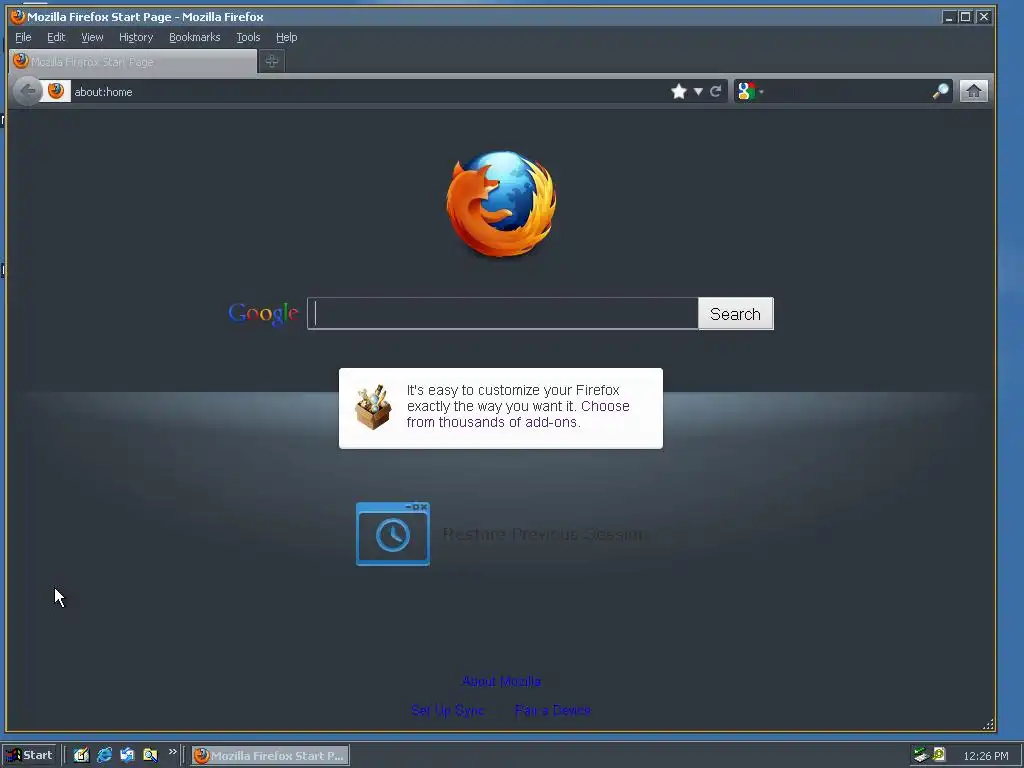Open the Google search engine selector
Viewport: 1024px width, 768px height.
(750, 91)
